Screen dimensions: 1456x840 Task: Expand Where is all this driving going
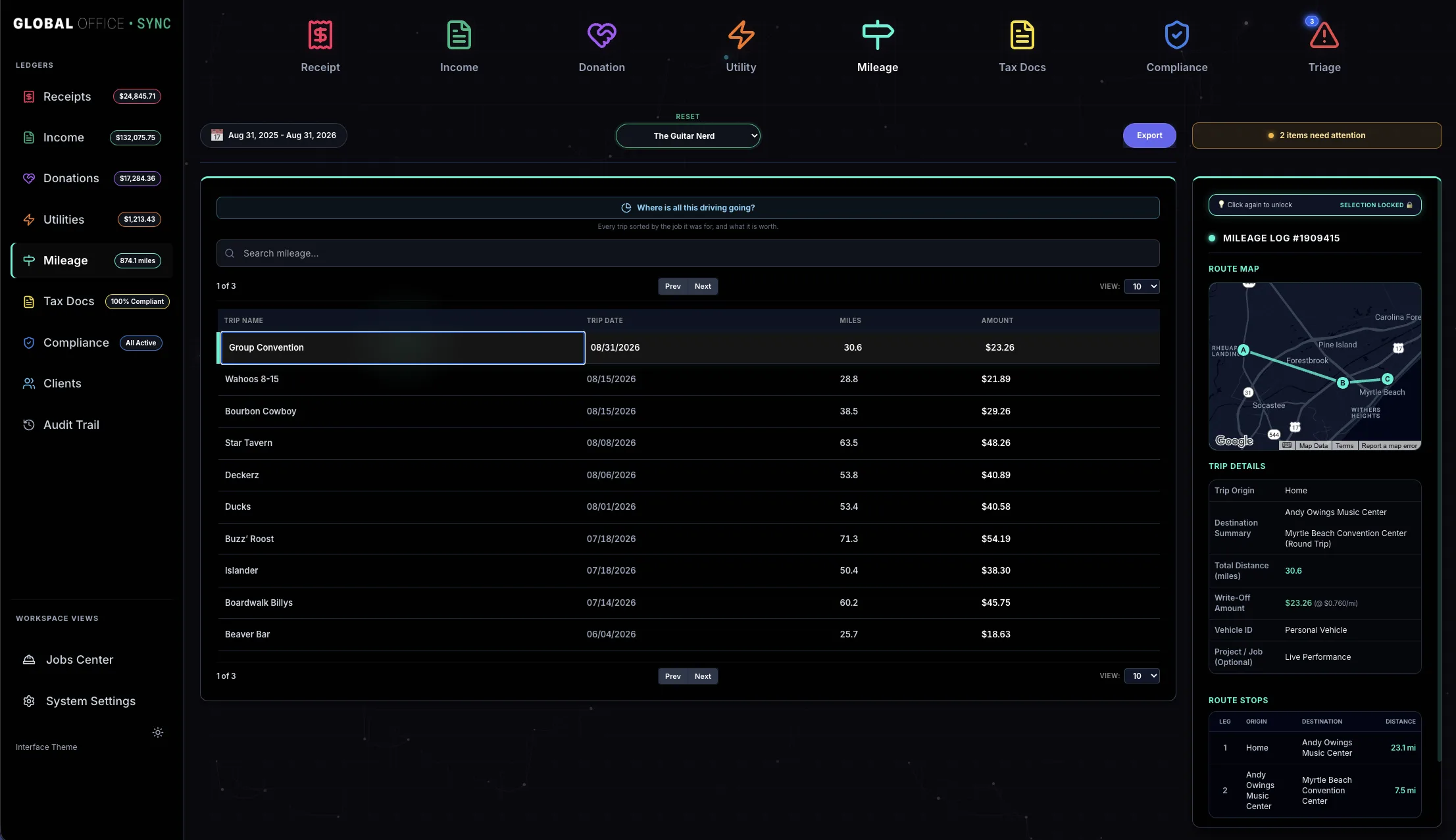[688, 208]
